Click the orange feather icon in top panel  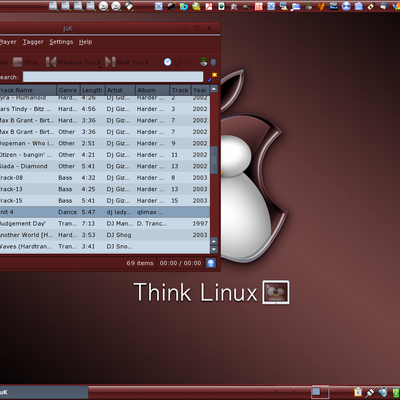(321, 6)
